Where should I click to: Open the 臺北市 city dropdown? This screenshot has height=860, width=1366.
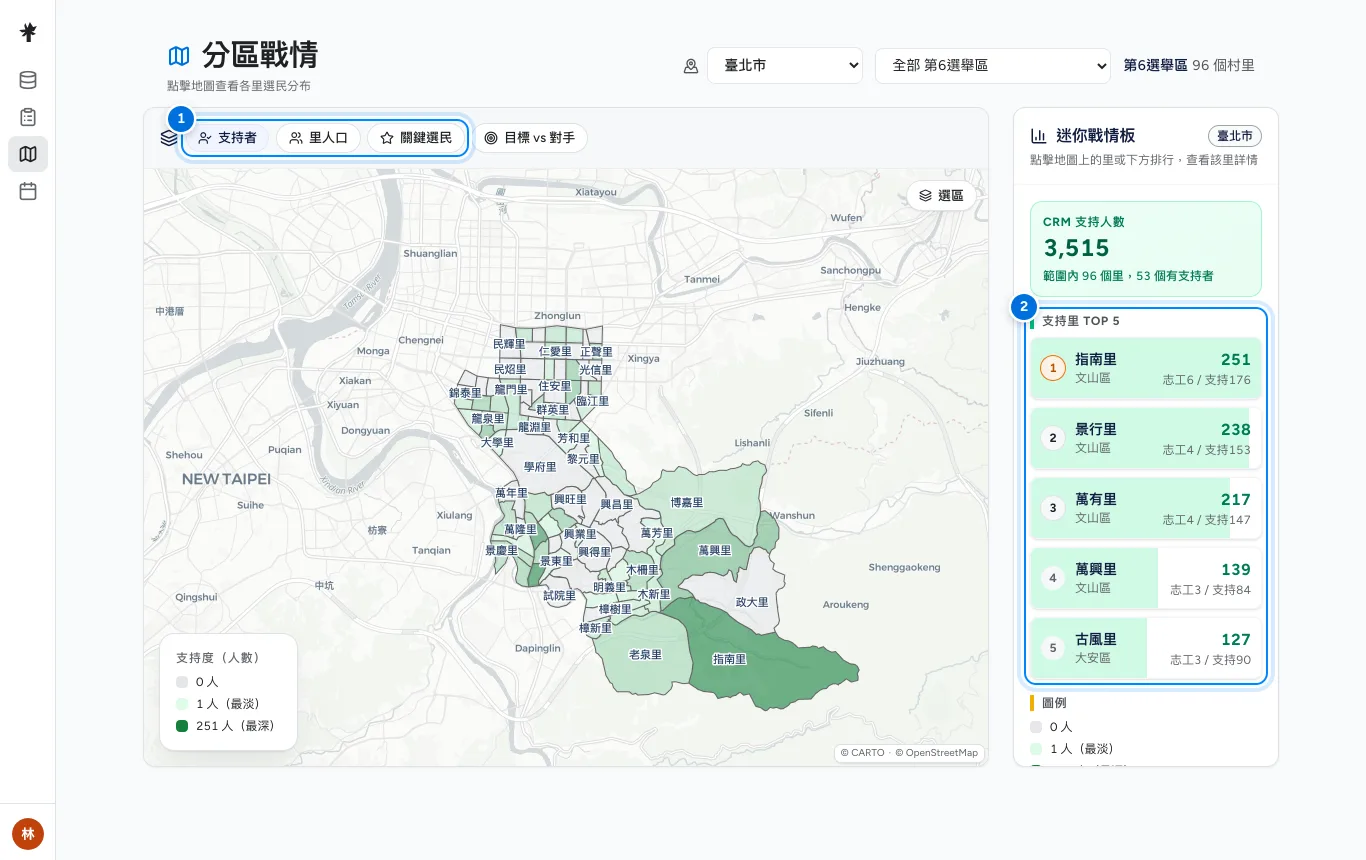click(x=785, y=66)
